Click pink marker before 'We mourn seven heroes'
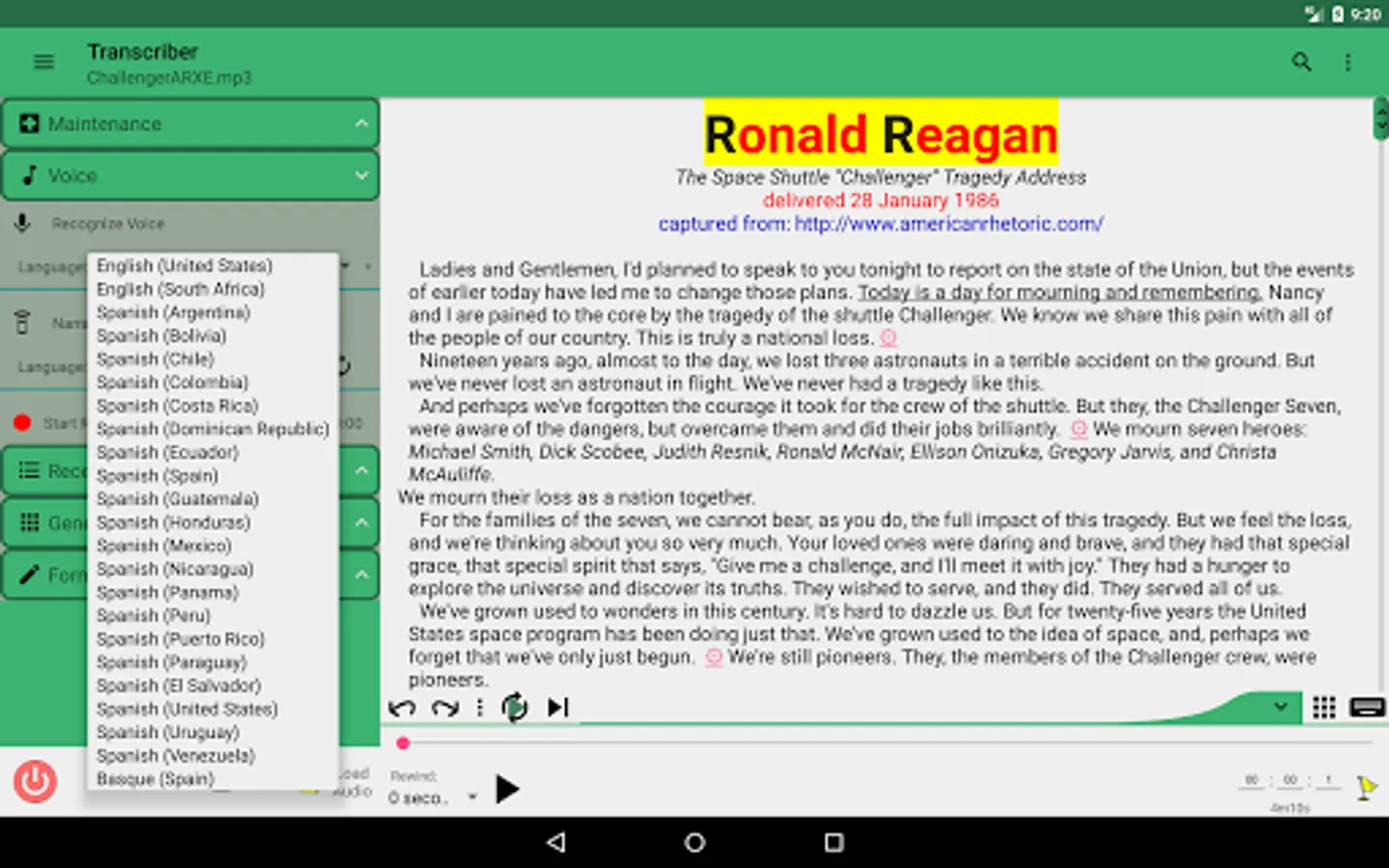 [1078, 429]
